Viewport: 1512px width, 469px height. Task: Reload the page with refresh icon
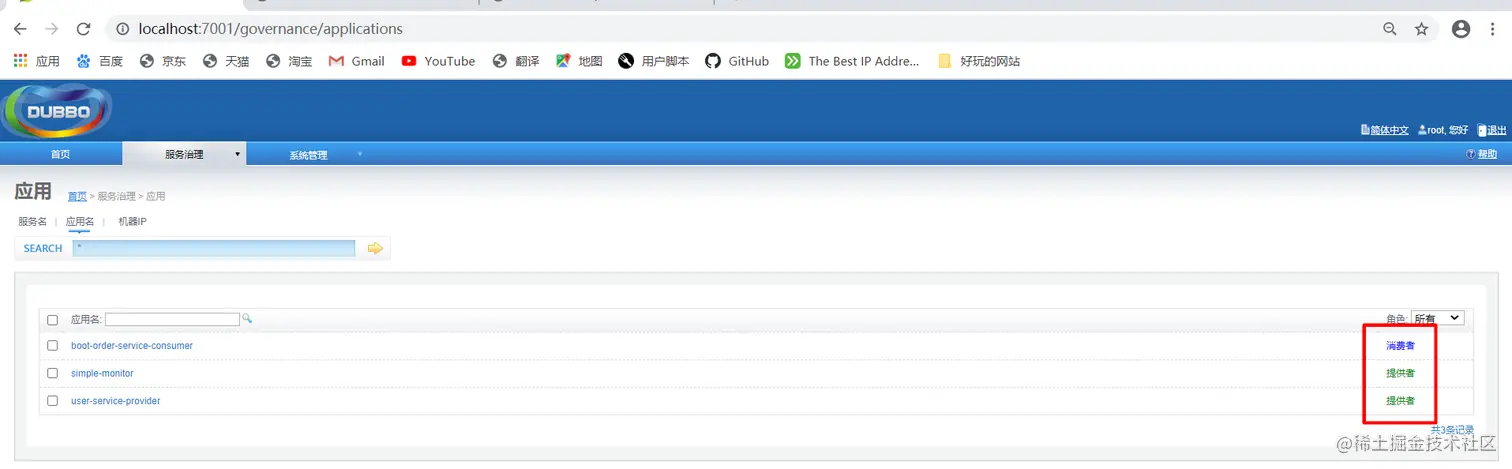point(83,29)
